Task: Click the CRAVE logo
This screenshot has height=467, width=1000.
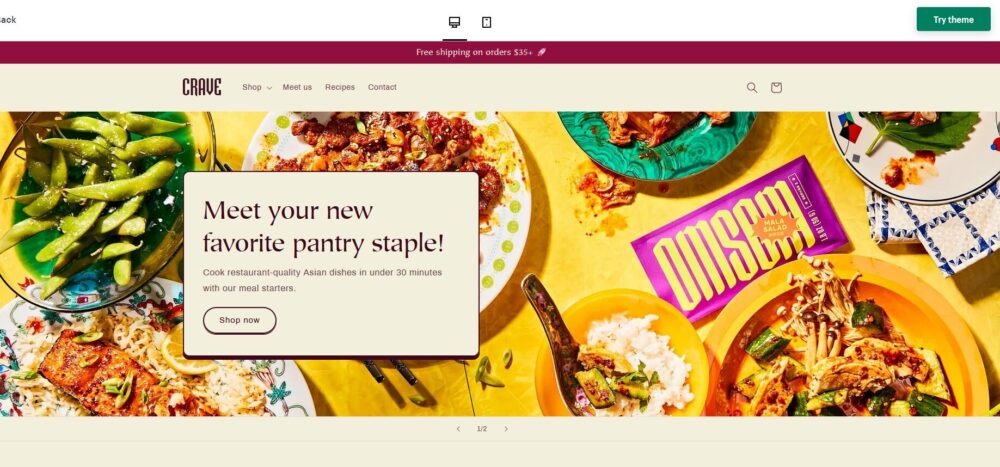Action: tap(202, 87)
